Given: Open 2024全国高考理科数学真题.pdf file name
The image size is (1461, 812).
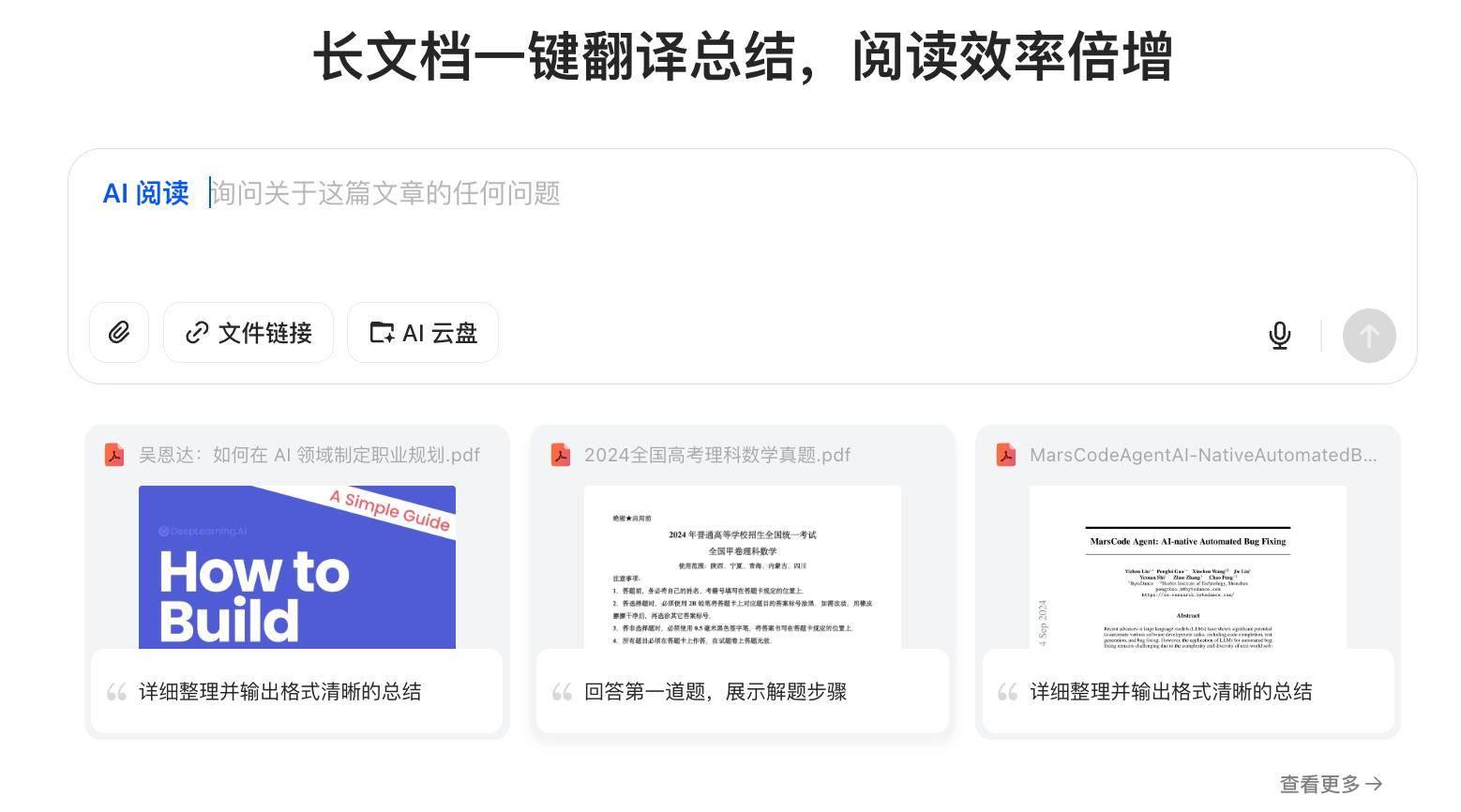Looking at the screenshot, I should coord(717,455).
